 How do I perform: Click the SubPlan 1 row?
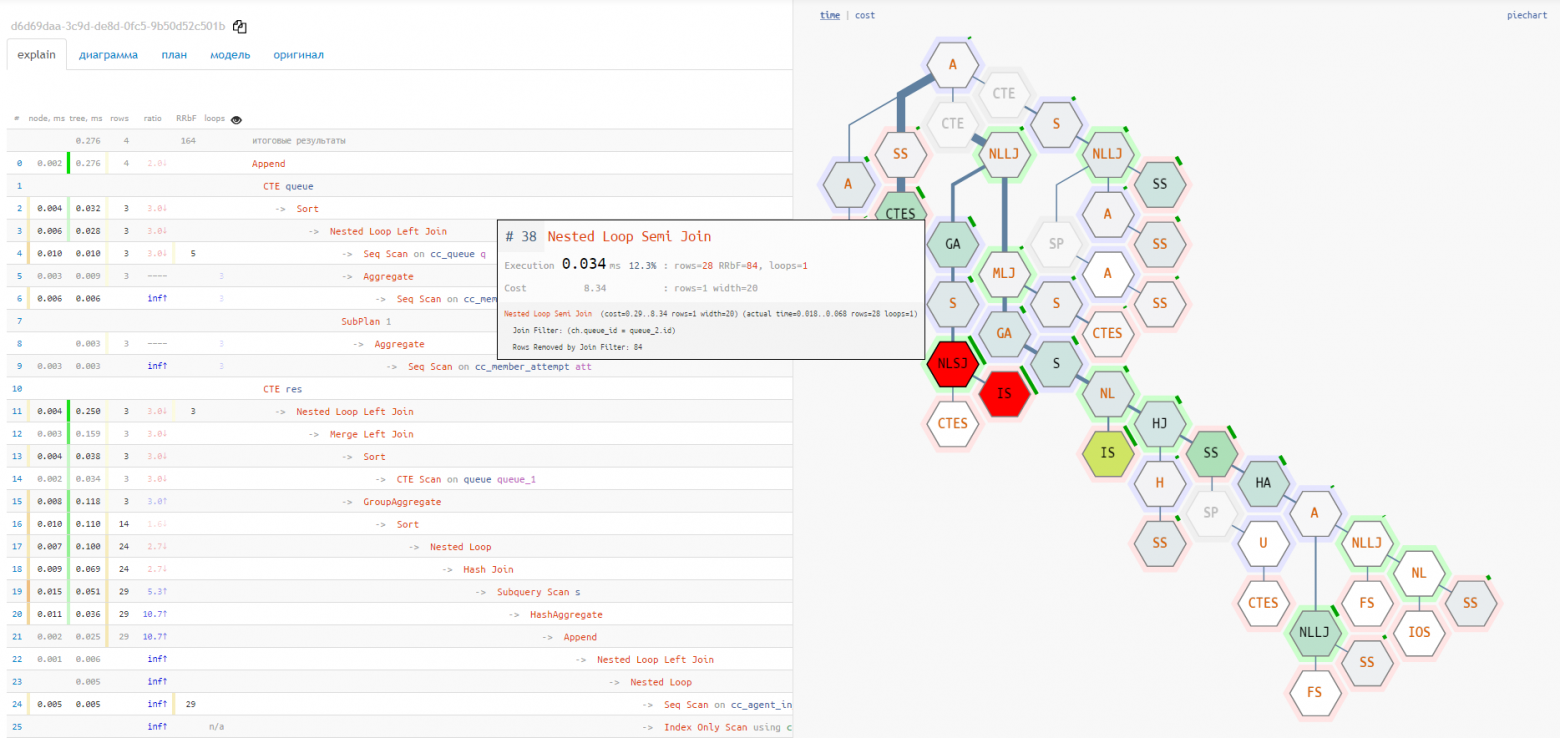click(x=366, y=321)
